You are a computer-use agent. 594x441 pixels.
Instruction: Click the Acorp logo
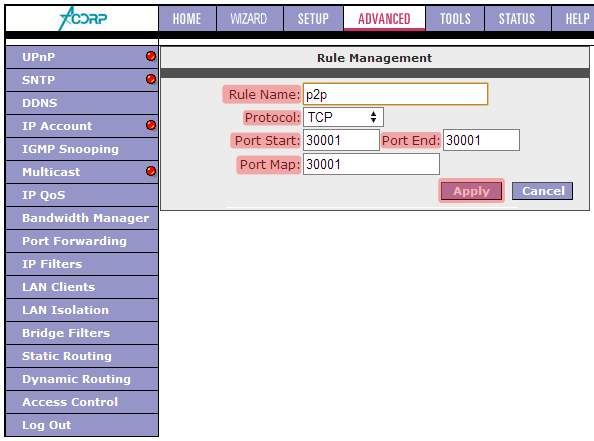[x=83, y=18]
